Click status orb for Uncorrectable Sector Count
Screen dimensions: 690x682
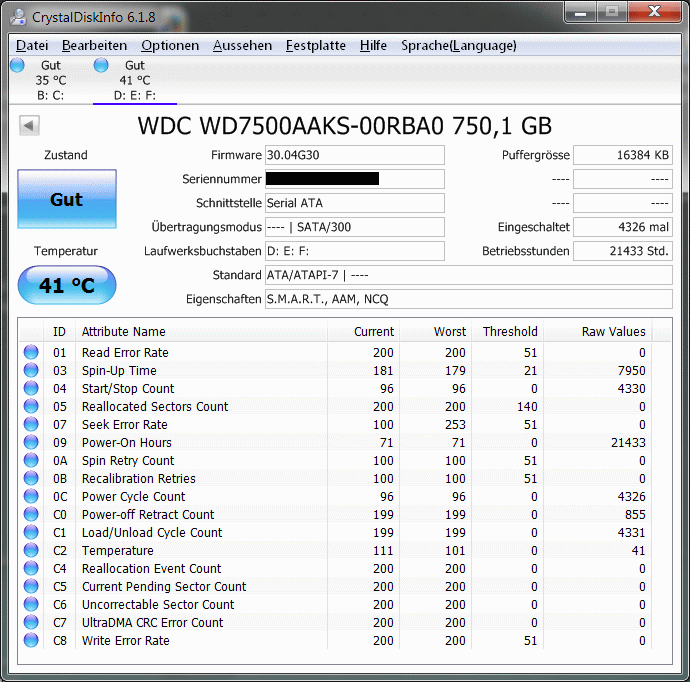(31, 605)
